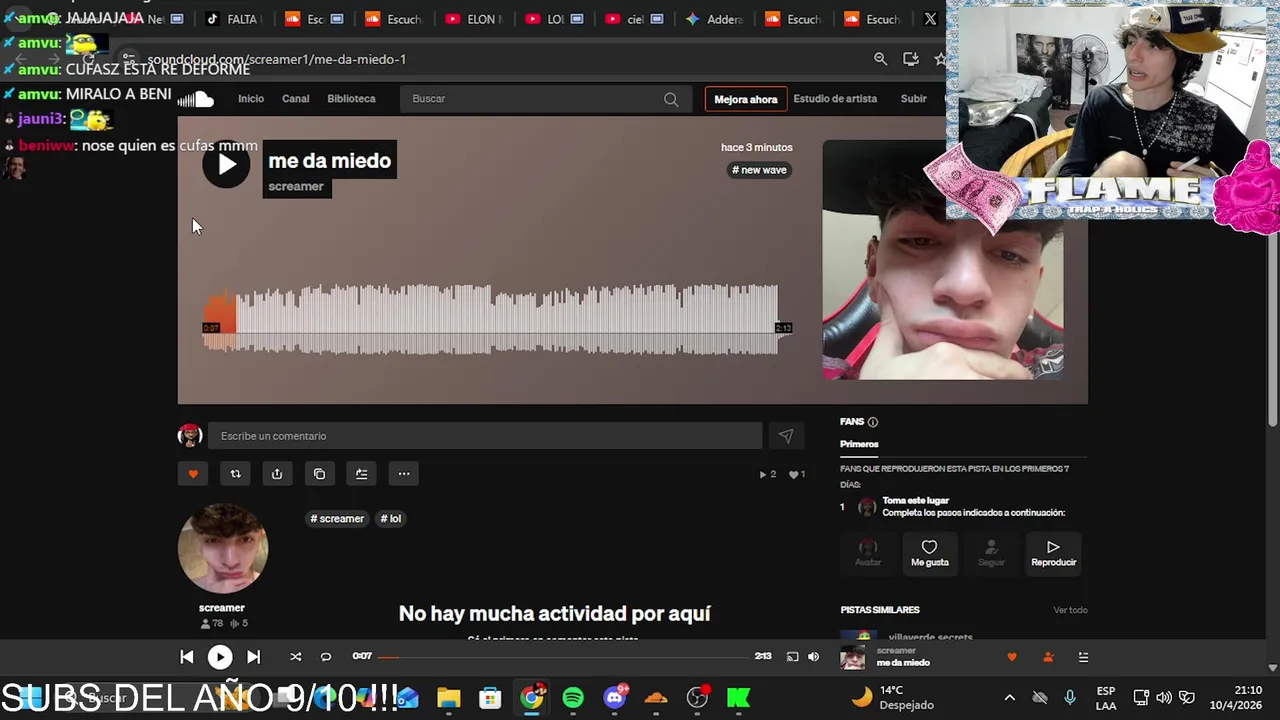Click the '# screamer' tag
Viewport: 1280px width, 720px height.
337,519
